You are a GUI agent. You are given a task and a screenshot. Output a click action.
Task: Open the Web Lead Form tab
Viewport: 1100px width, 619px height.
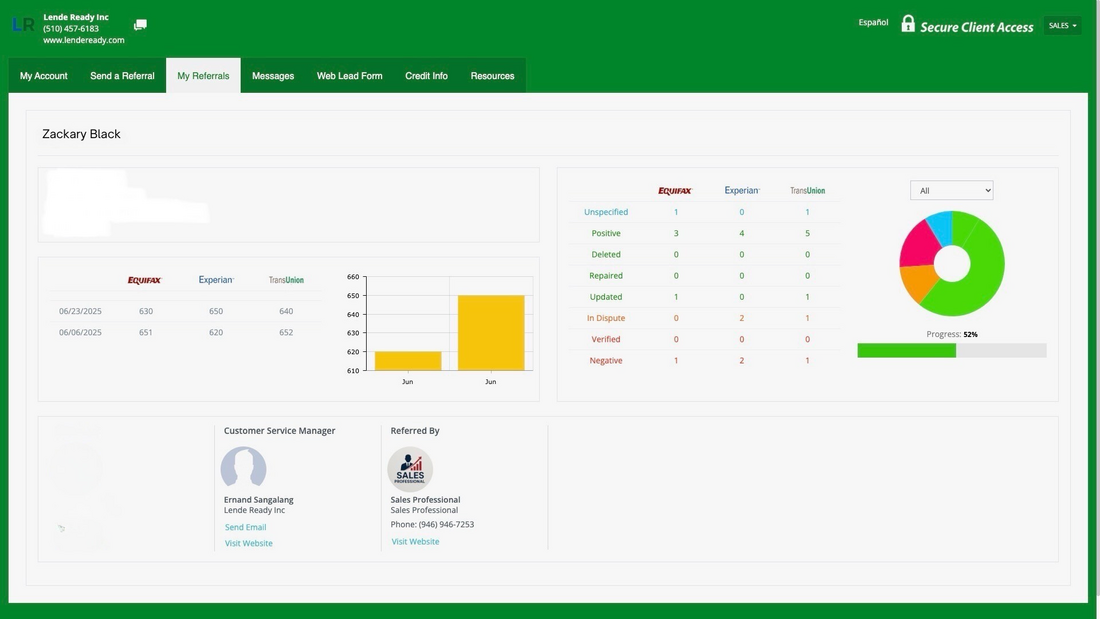point(350,76)
